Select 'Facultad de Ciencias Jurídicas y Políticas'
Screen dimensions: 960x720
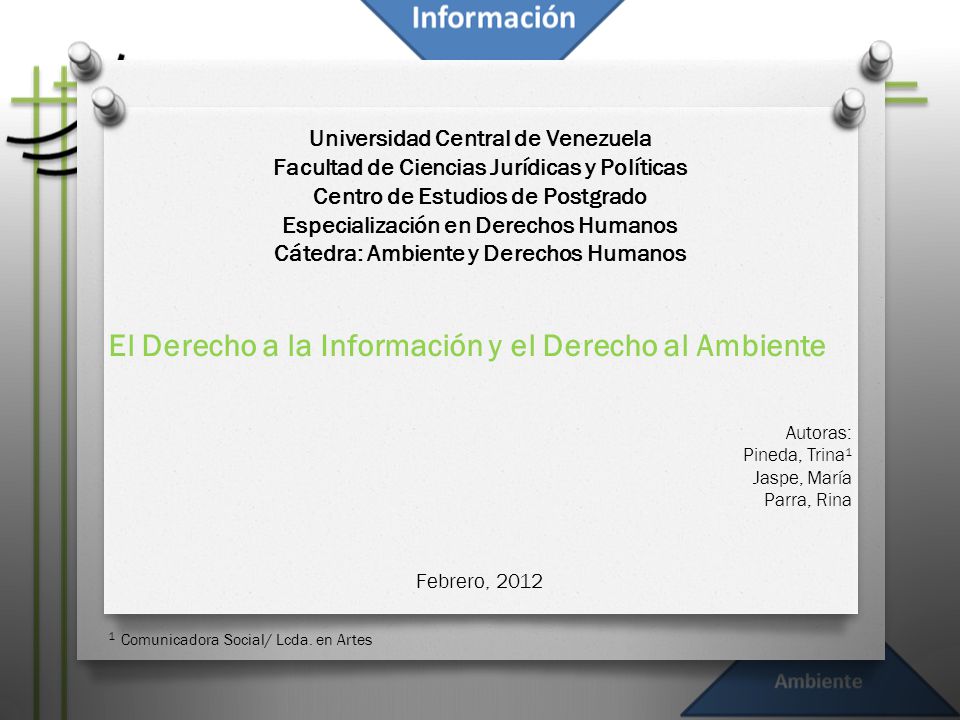click(480, 167)
